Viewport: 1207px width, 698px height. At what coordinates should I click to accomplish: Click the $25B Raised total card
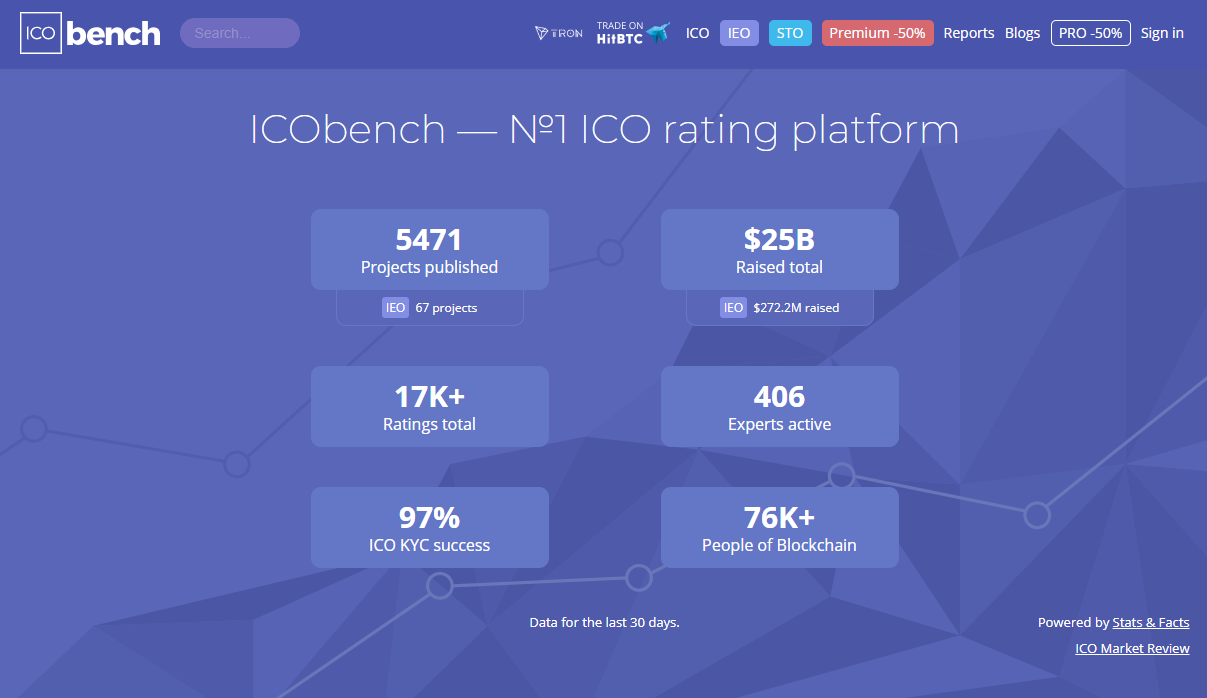point(779,249)
